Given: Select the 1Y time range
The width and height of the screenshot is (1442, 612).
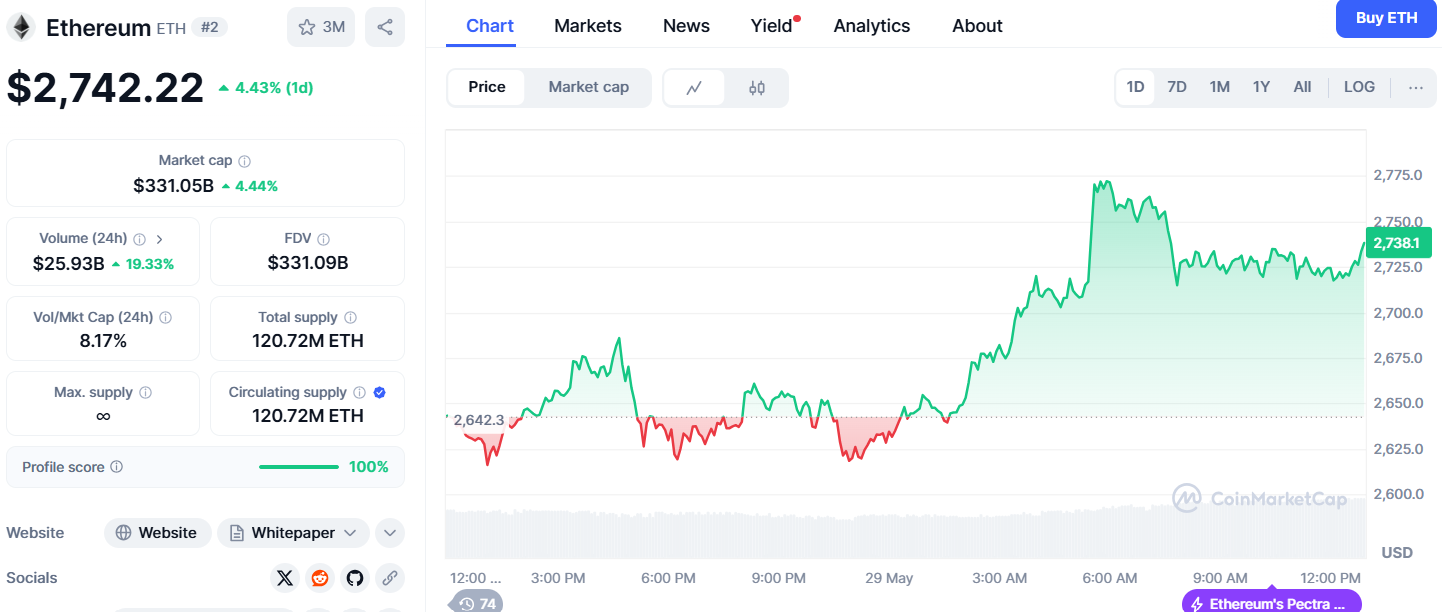Looking at the screenshot, I should [1261, 87].
